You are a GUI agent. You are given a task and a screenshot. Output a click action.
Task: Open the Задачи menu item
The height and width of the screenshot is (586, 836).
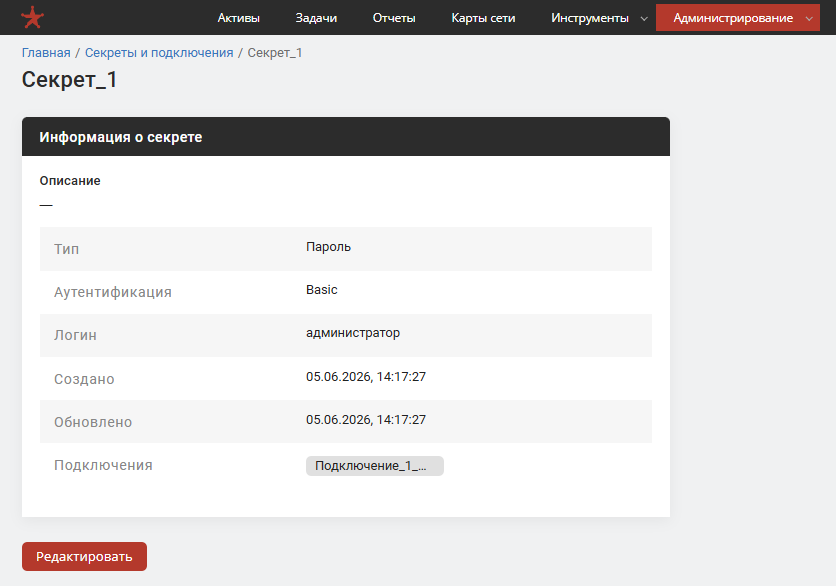316,18
